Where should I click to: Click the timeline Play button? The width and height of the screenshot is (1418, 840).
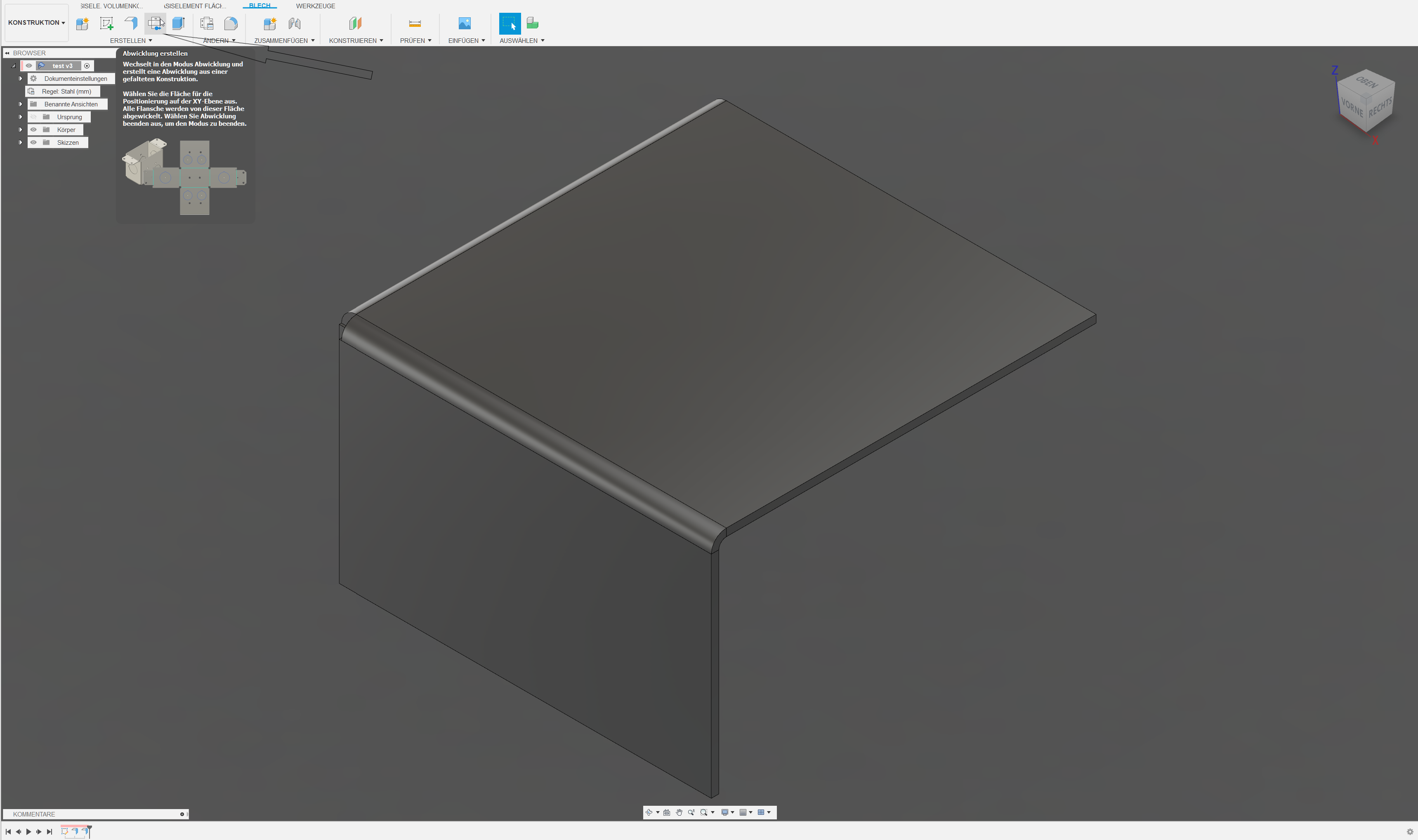coord(28,831)
